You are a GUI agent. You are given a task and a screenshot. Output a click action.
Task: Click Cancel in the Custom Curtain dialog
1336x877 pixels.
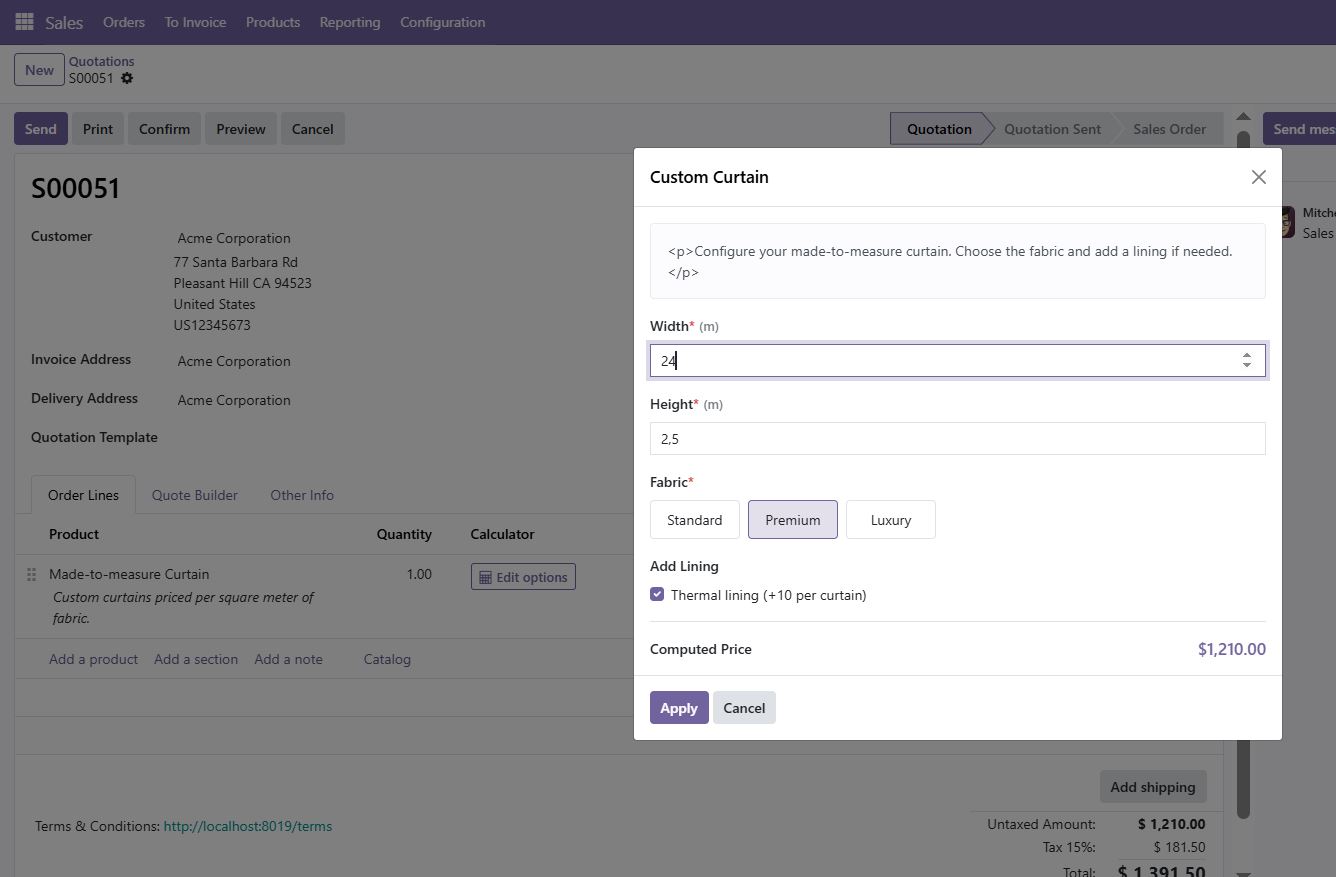pyautogui.click(x=744, y=708)
